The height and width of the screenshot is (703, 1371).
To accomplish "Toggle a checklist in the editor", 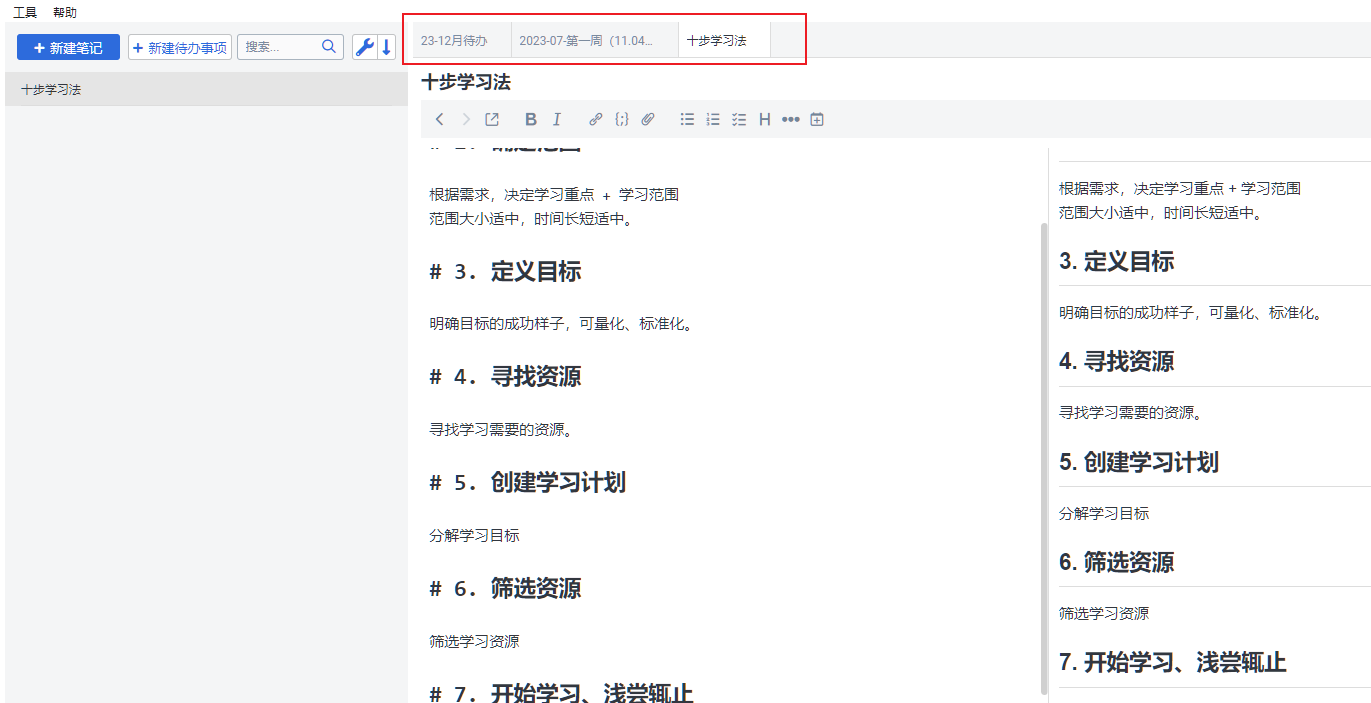I will (739, 119).
